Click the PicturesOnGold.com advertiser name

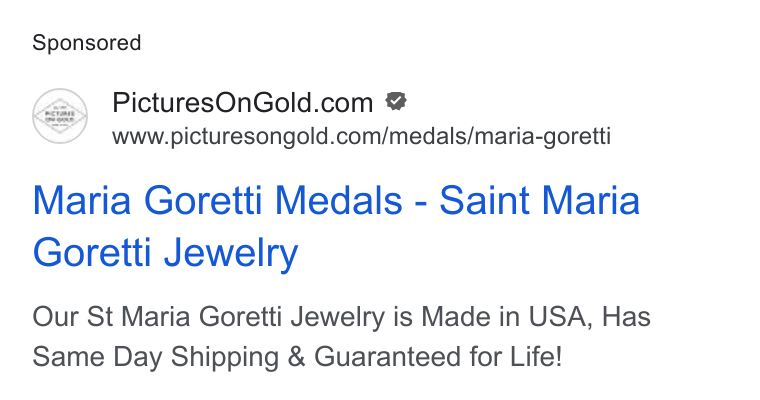(x=243, y=102)
